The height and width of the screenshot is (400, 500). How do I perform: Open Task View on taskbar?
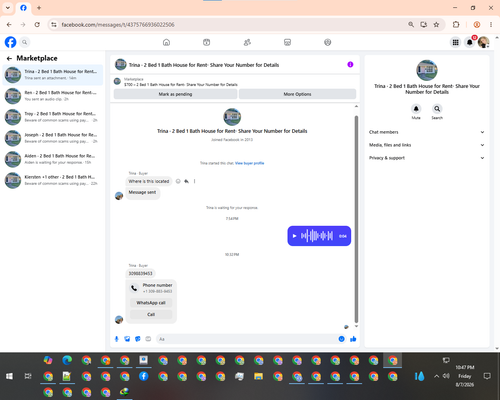[28, 376]
